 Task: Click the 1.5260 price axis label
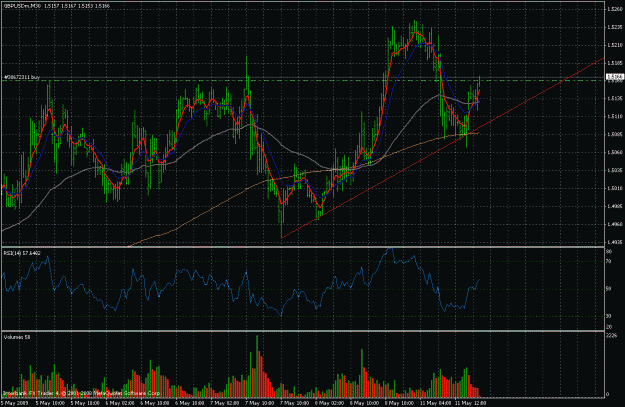[x=615, y=9]
